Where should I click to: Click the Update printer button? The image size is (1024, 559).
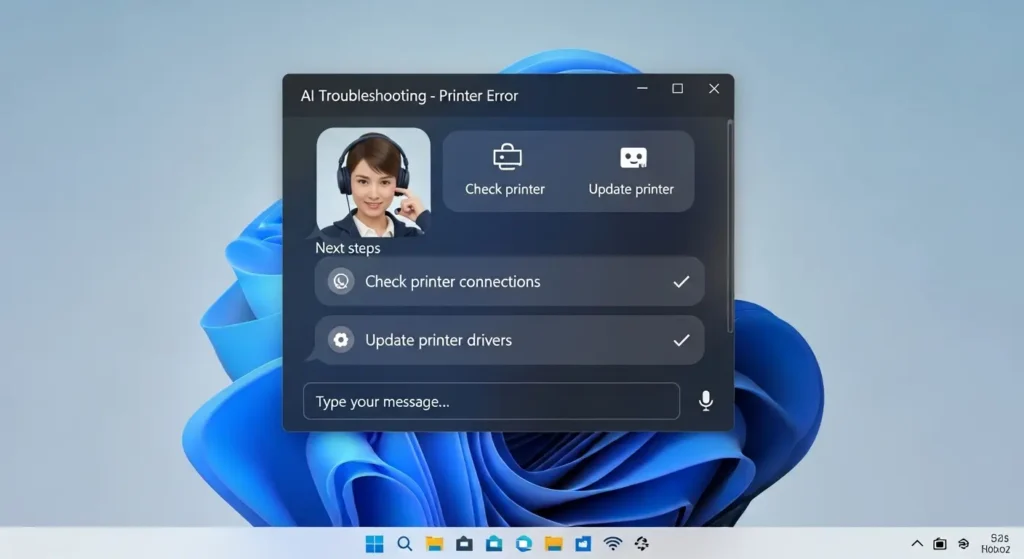click(631, 171)
